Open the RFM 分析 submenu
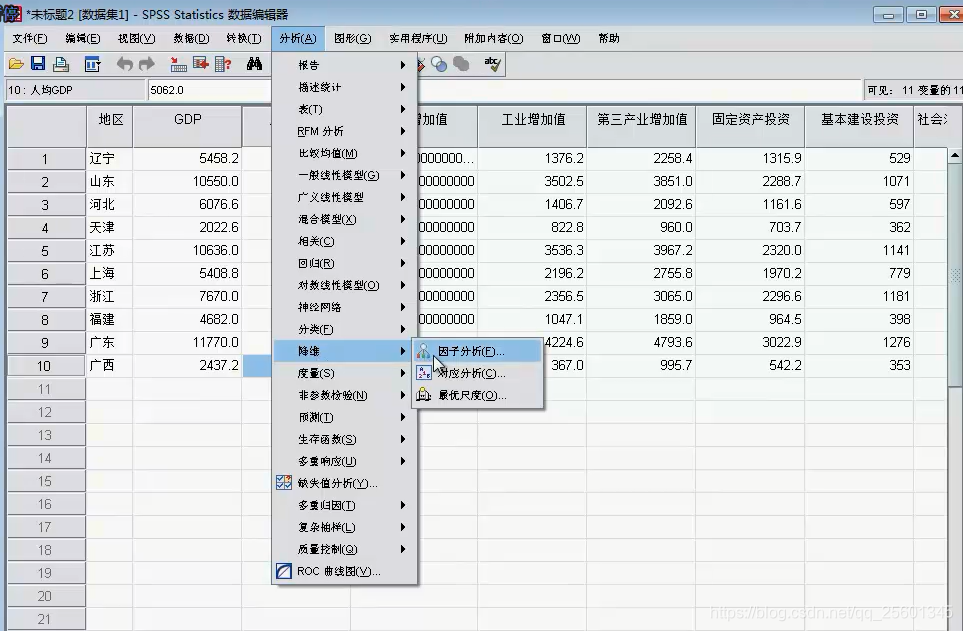 coord(345,131)
